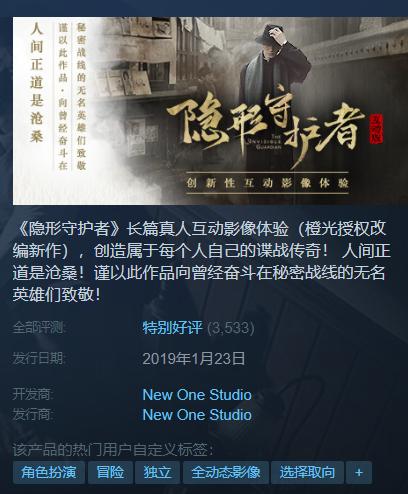Click the gold 隐形守护者 title logo
Screen dimensions: 408x494
265,128
